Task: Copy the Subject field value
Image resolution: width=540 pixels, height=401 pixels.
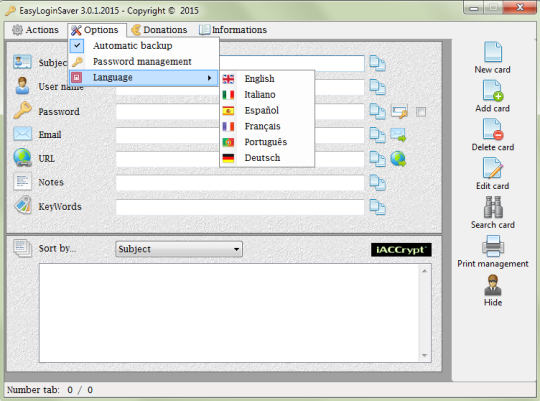Action: (377, 63)
